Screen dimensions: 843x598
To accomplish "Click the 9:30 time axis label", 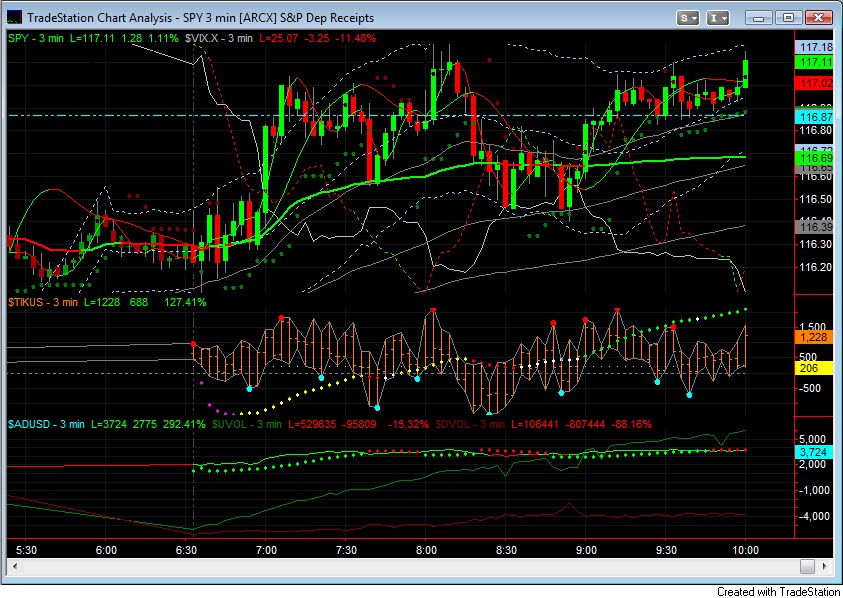I will coord(666,550).
